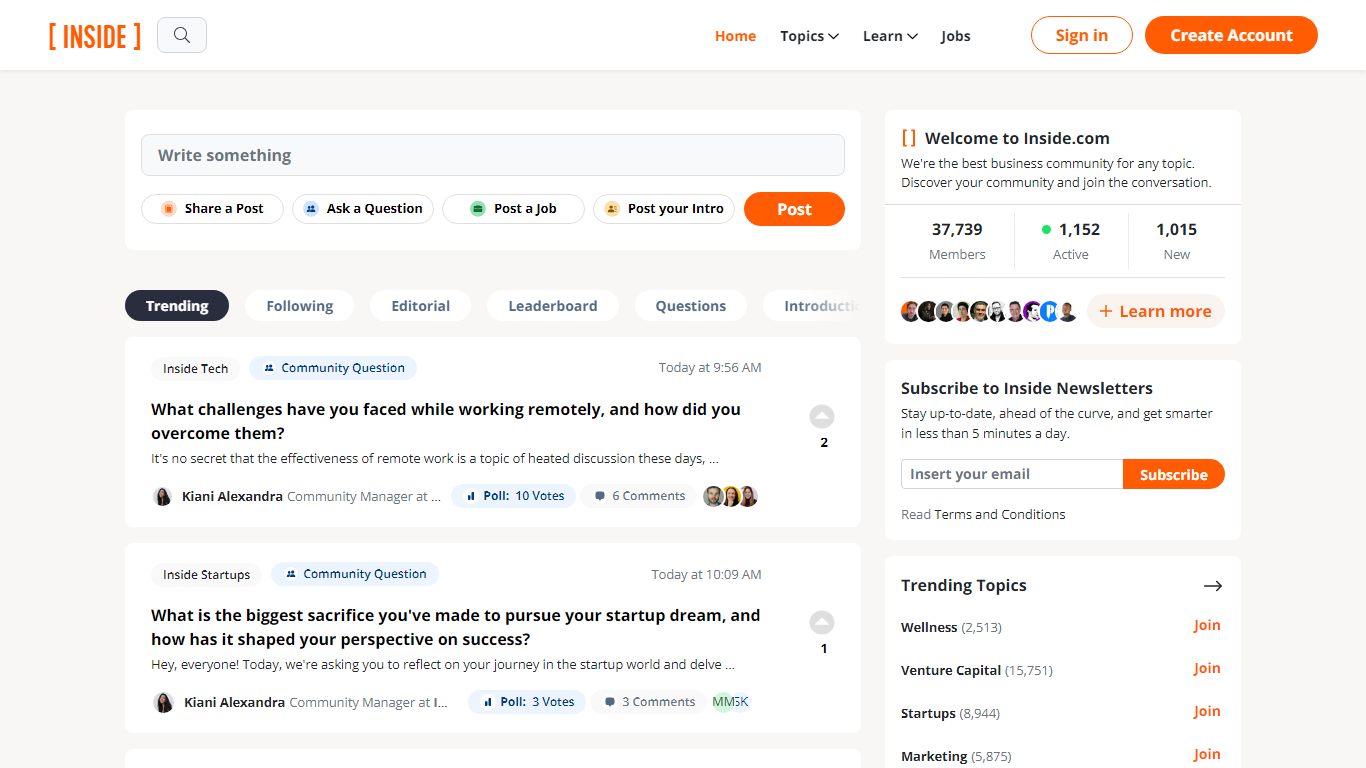Open Trending Topics arrow icon

(x=1212, y=586)
